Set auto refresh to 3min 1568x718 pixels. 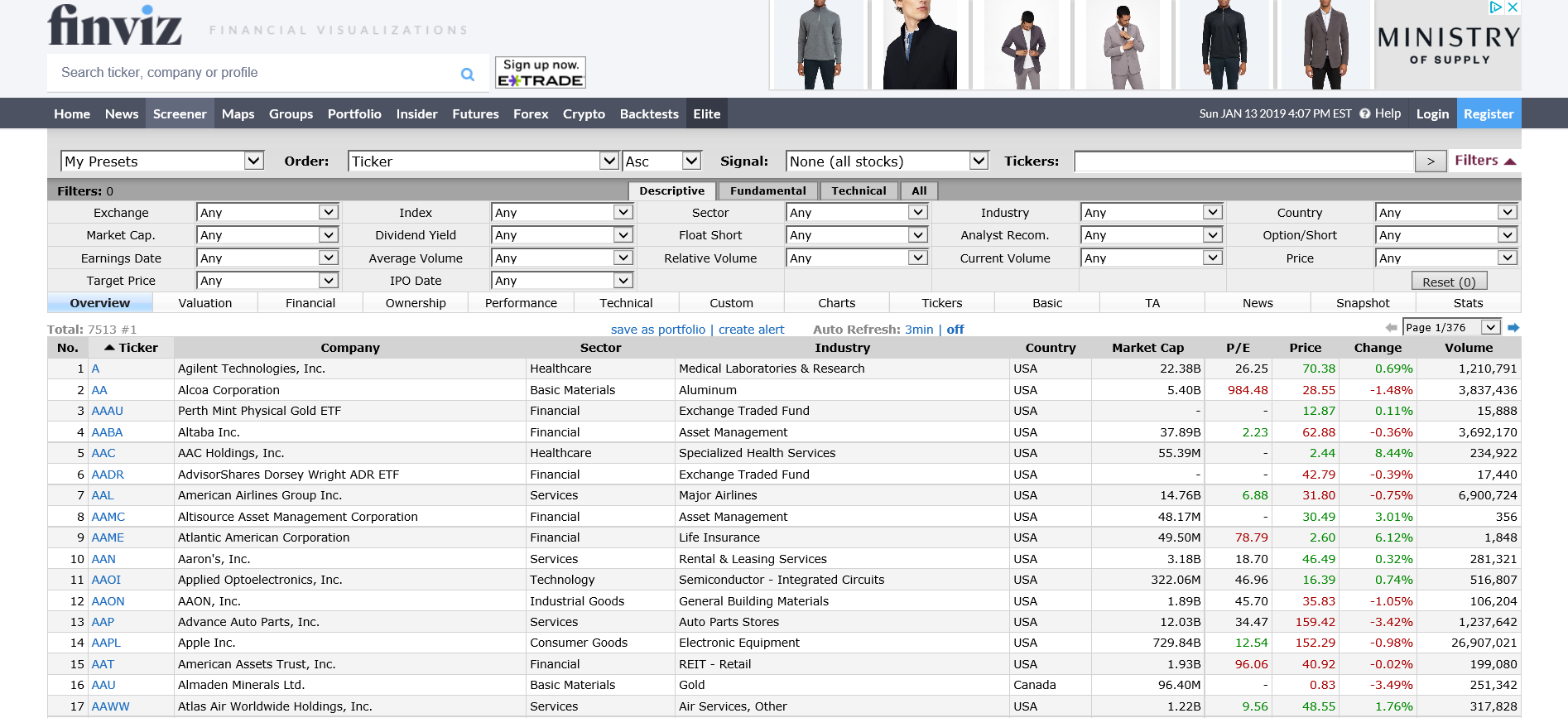(x=919, y=329)
